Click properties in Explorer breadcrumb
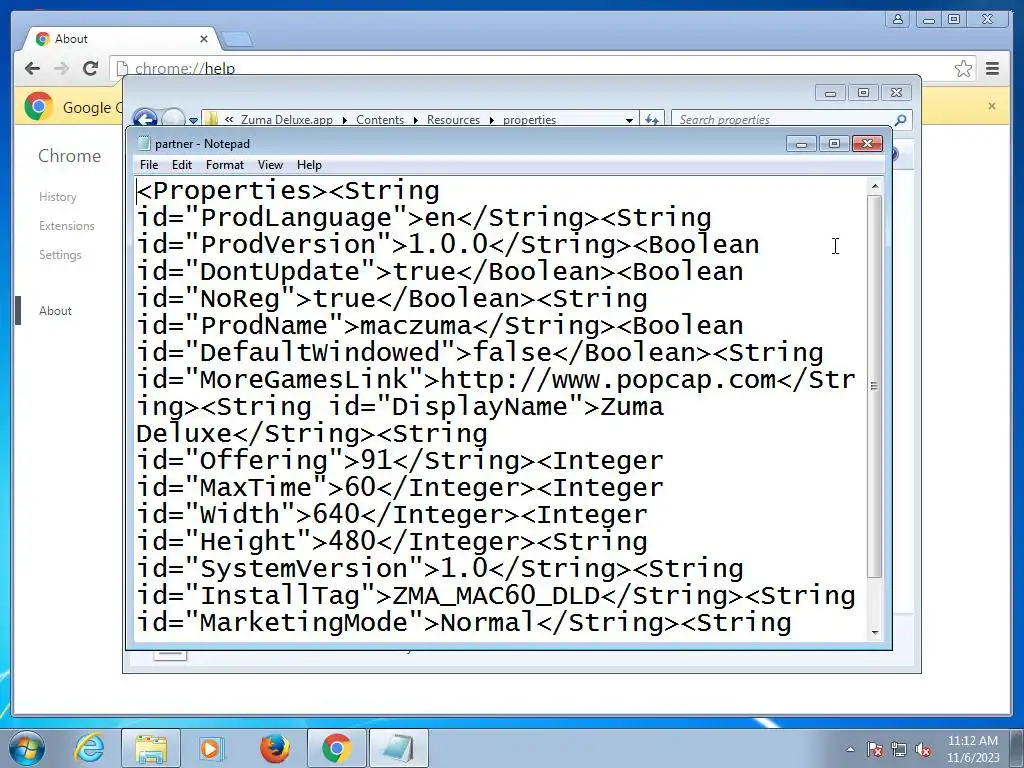 (530, 120)
